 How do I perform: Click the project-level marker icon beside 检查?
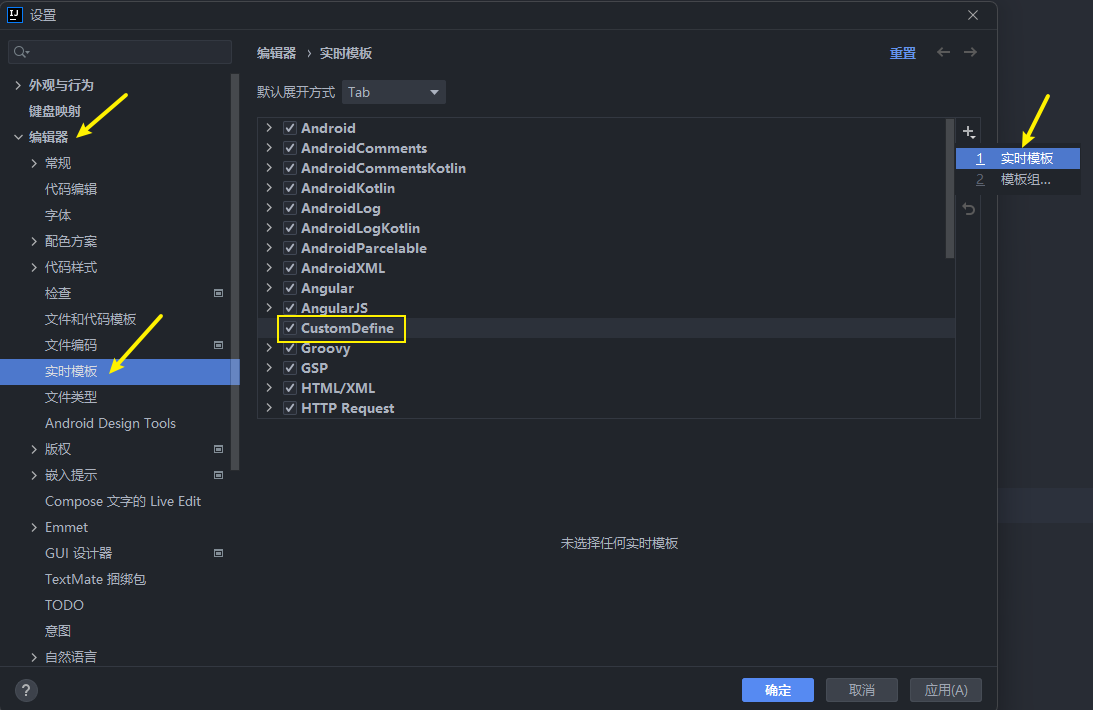pyautogui.click(x=219, y=293)
